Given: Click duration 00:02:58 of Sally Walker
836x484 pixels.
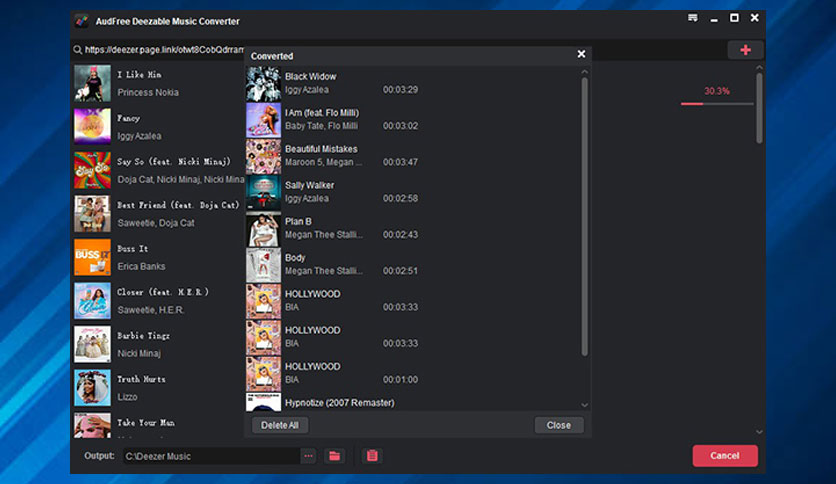Looking at the screenshot, I should 400,198.
